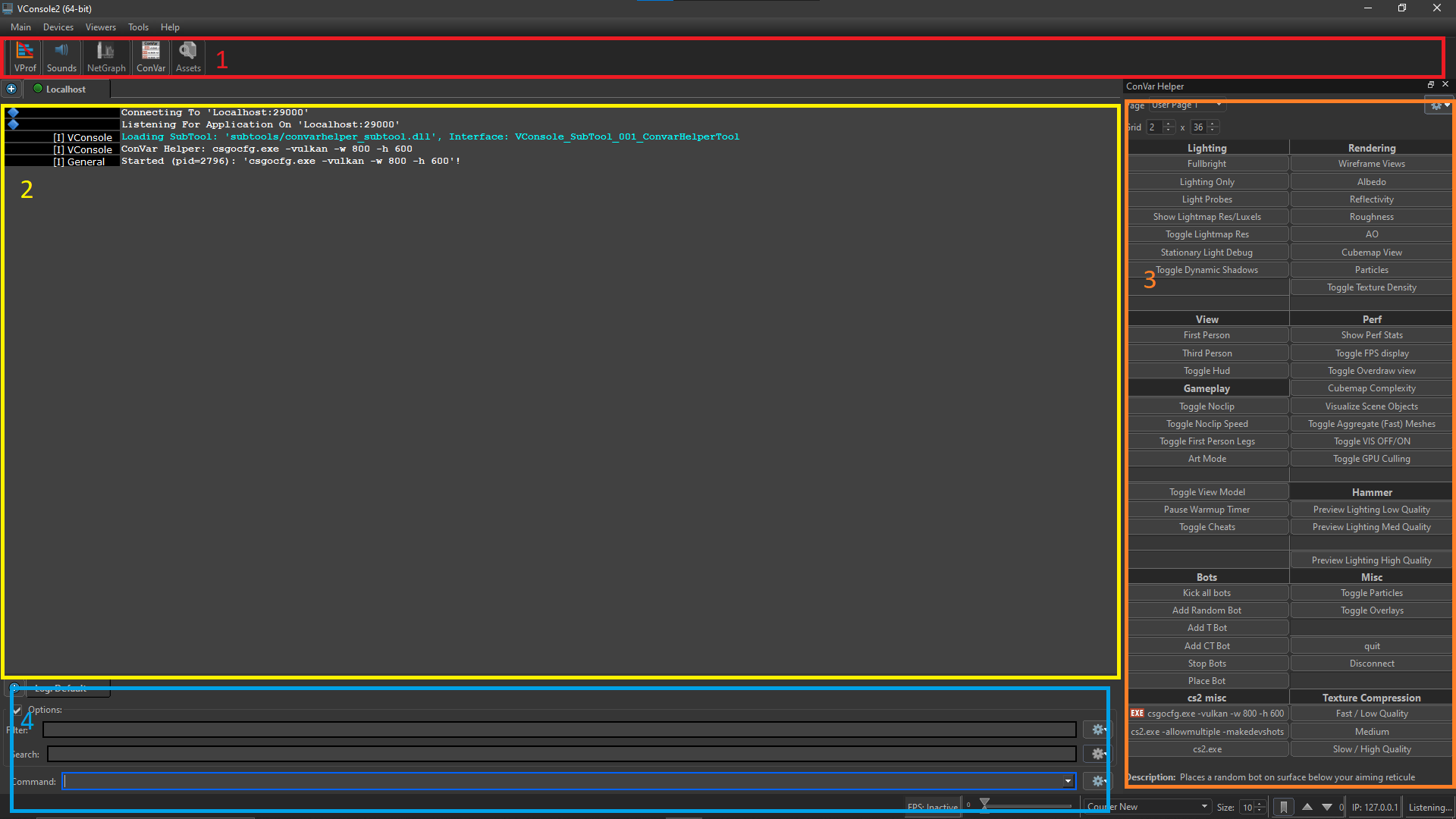Open the Assets viewer
This screenshot has width=1456, height=819.
pos(188,58)
